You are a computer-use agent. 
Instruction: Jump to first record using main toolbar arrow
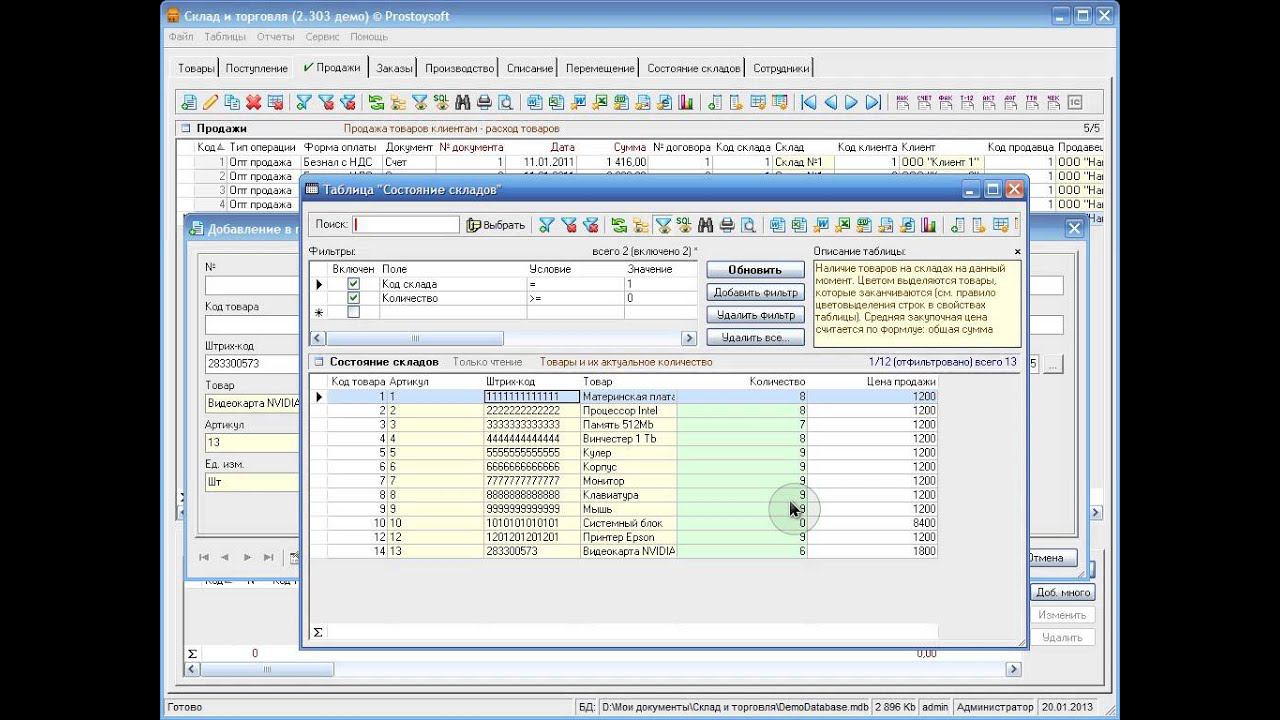[808, 102]
